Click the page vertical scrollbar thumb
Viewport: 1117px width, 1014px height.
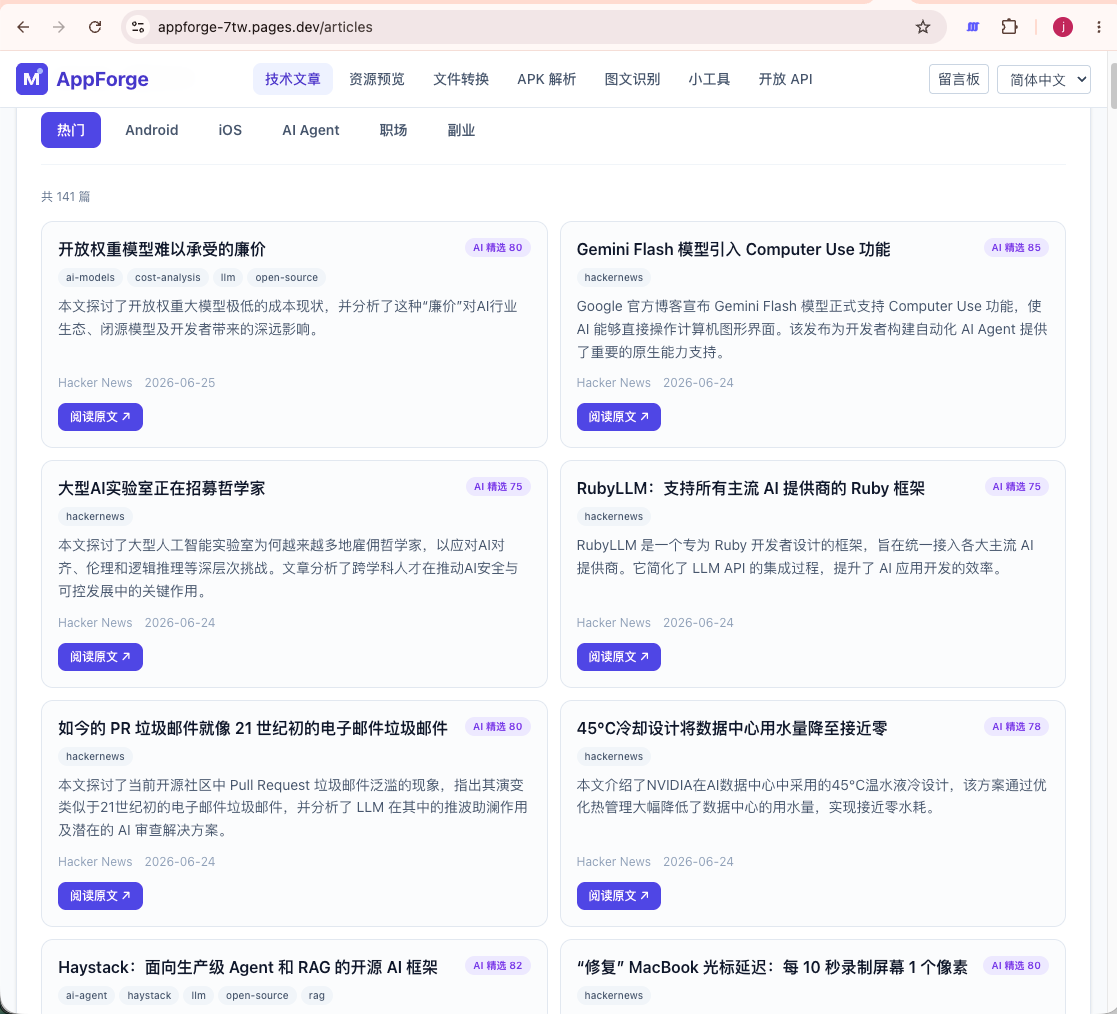click(1113, 86)
